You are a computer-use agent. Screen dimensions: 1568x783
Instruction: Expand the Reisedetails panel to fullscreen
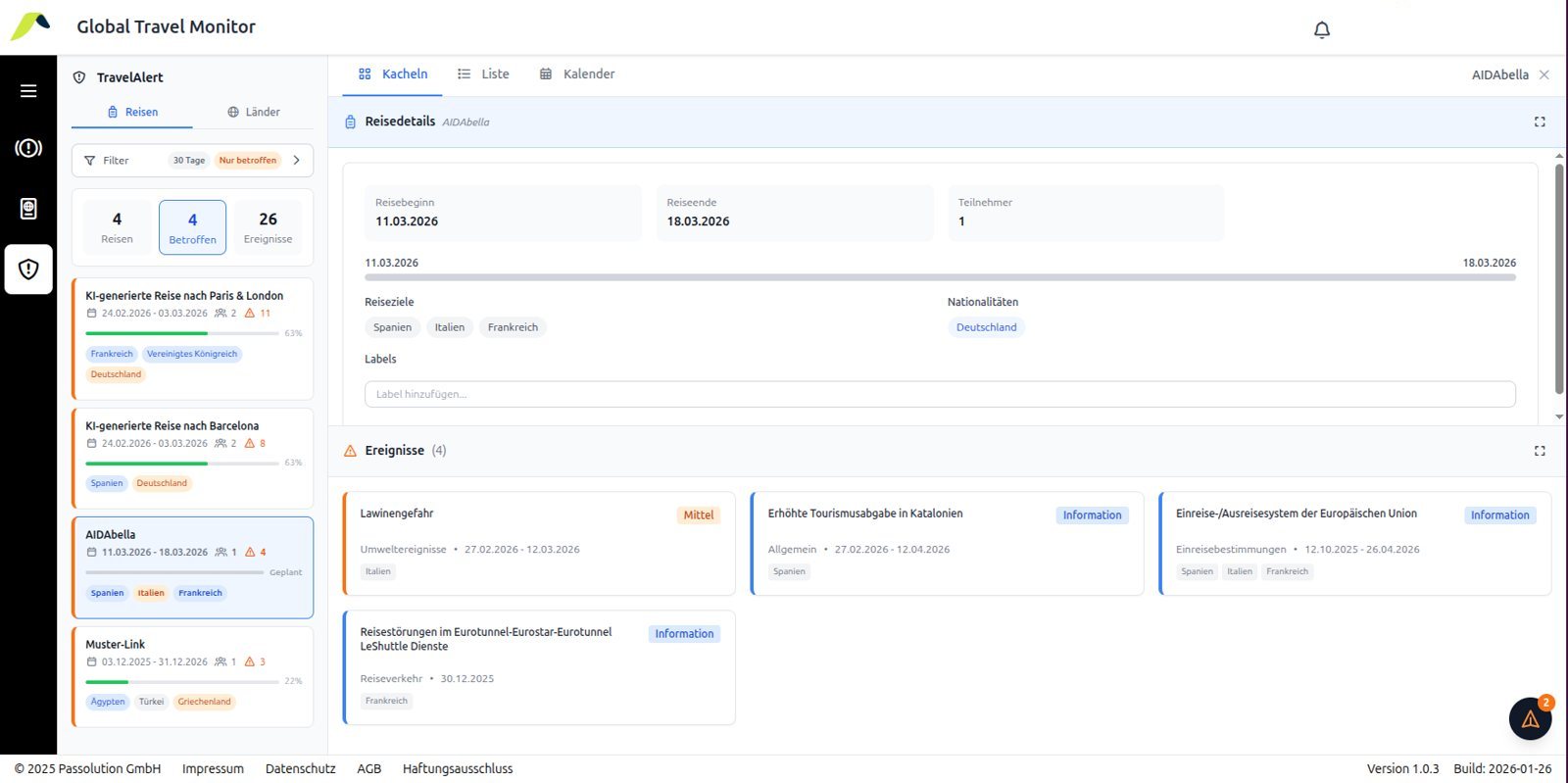1540,122
